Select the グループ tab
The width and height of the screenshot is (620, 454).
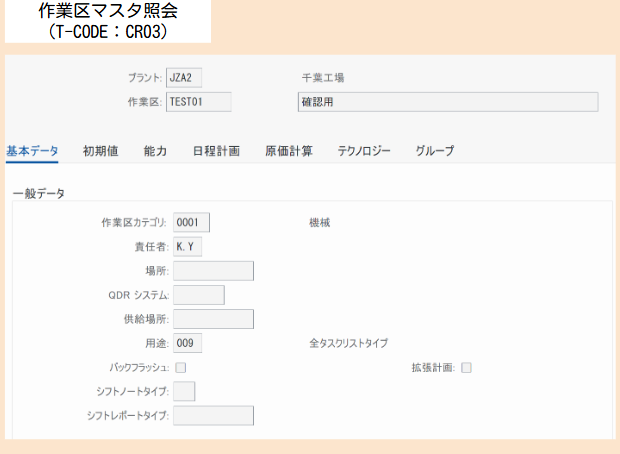click(435, 151)
